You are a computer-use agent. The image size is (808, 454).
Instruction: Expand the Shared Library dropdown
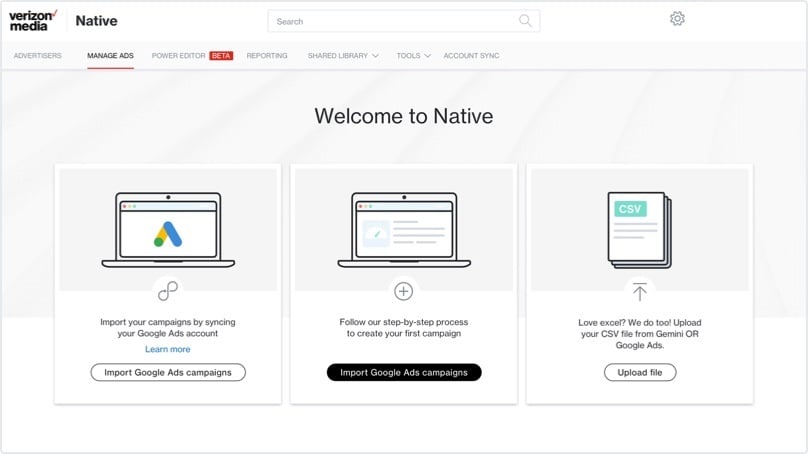point(343,56)
